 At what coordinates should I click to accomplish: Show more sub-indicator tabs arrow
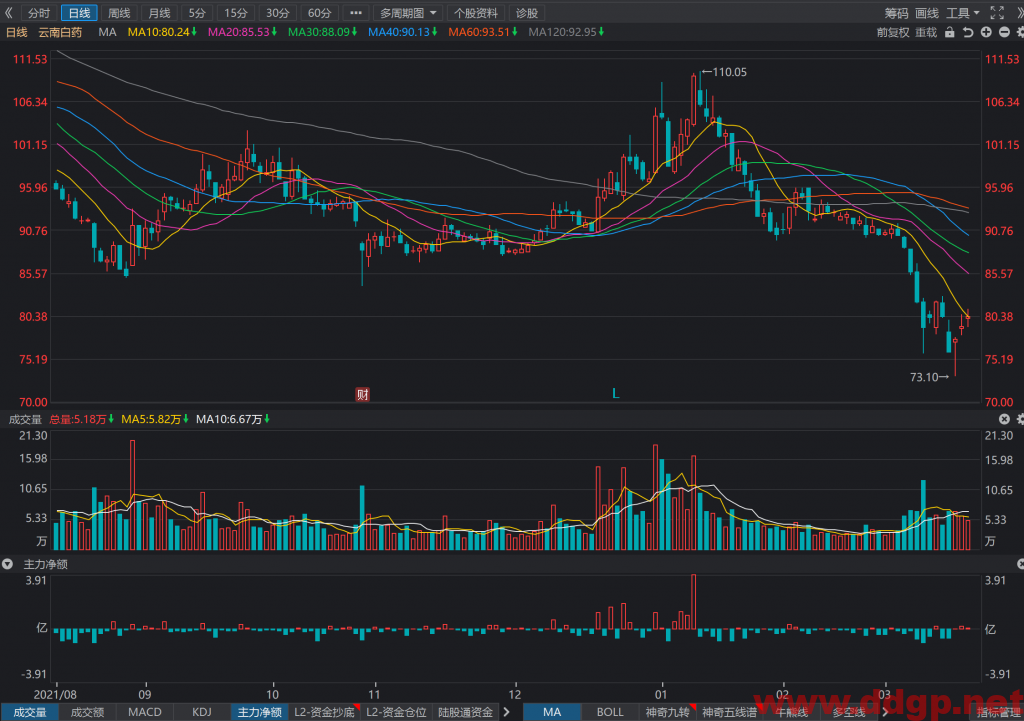click(x=506, y=712)
